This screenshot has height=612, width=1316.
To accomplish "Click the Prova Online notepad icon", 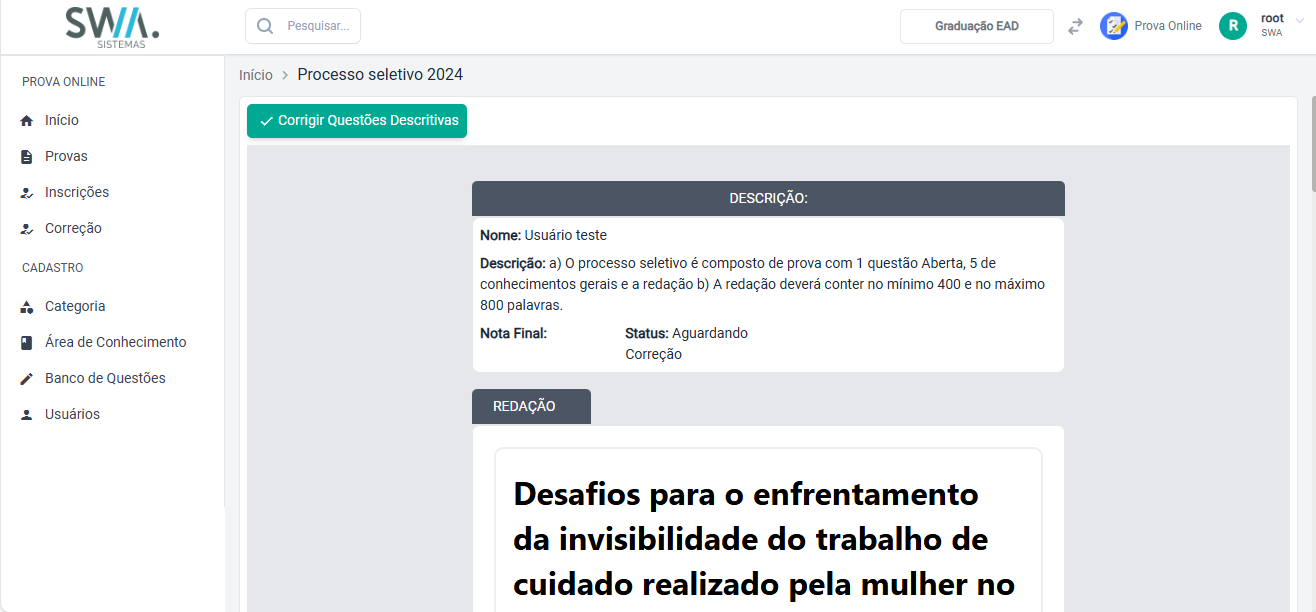I will coord(1114,26).
